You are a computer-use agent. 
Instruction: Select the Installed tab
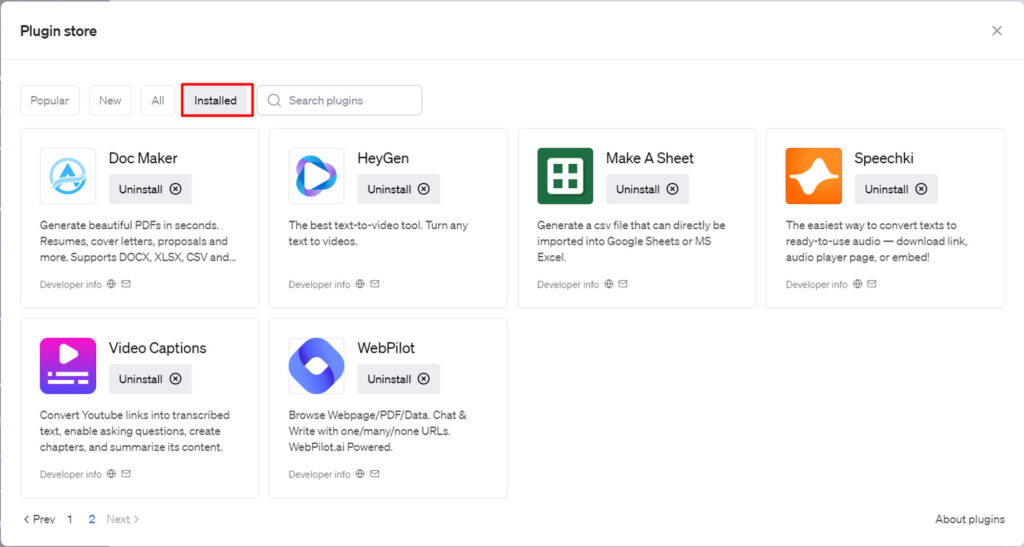(x=216, y=100)
